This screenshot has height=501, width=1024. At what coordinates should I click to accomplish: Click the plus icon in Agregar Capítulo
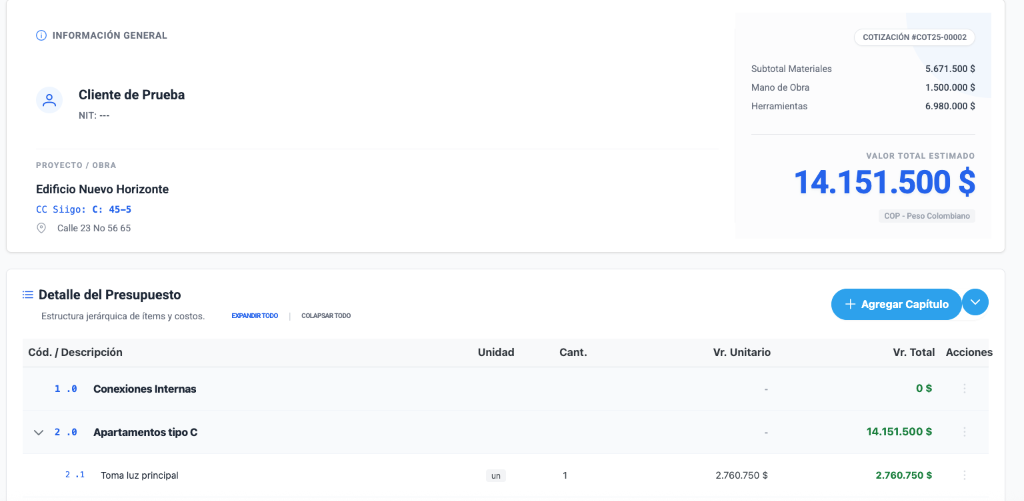[x=850, y=304]
